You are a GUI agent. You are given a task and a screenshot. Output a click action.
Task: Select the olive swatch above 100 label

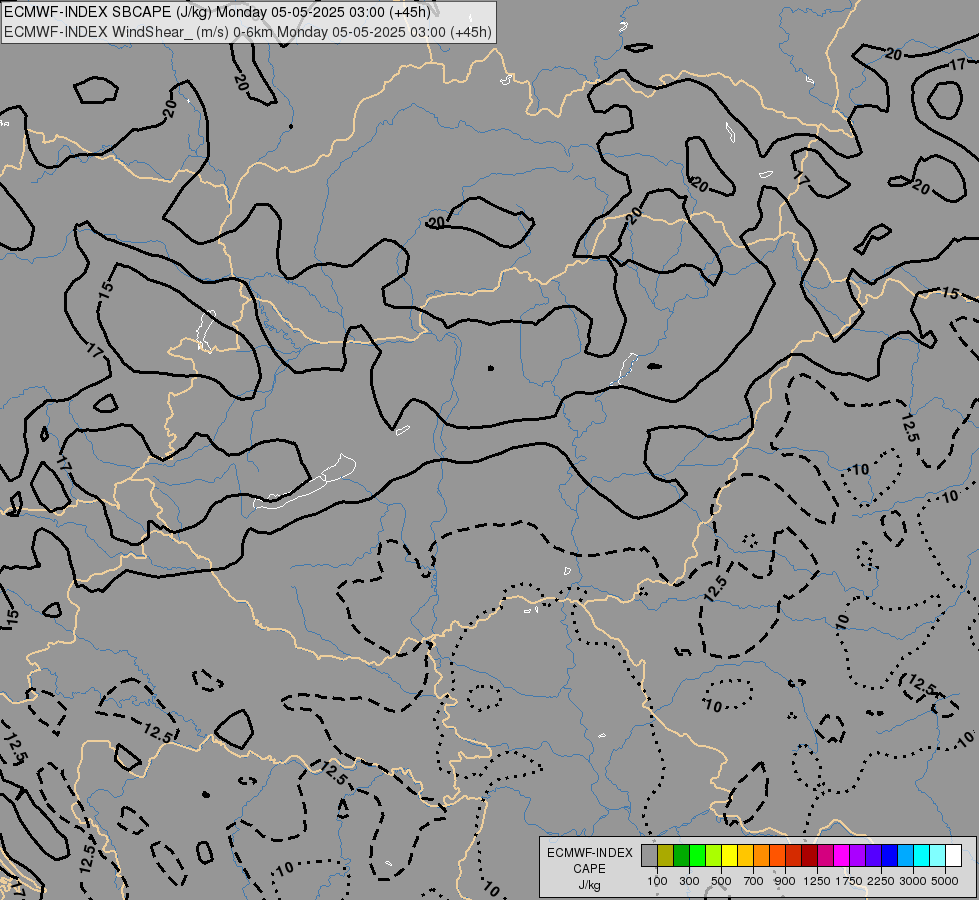click(665, 855)
